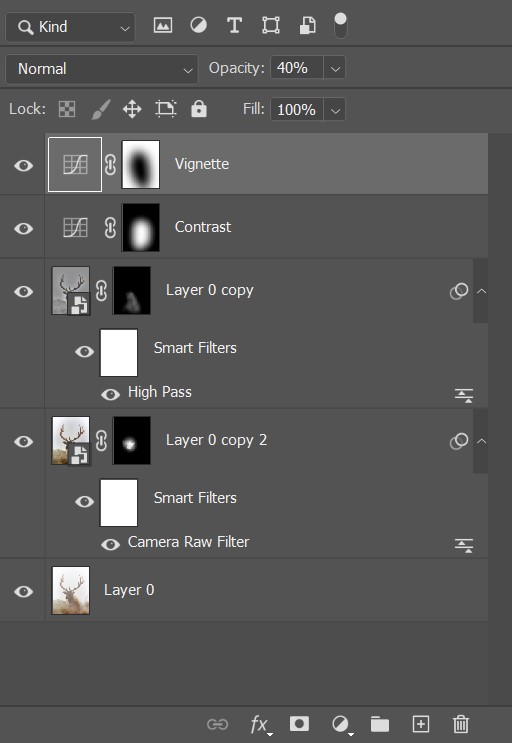Open layer style fx menu
Image resolution: width=512 pixels, height=743 pixels.
point(260,725)
